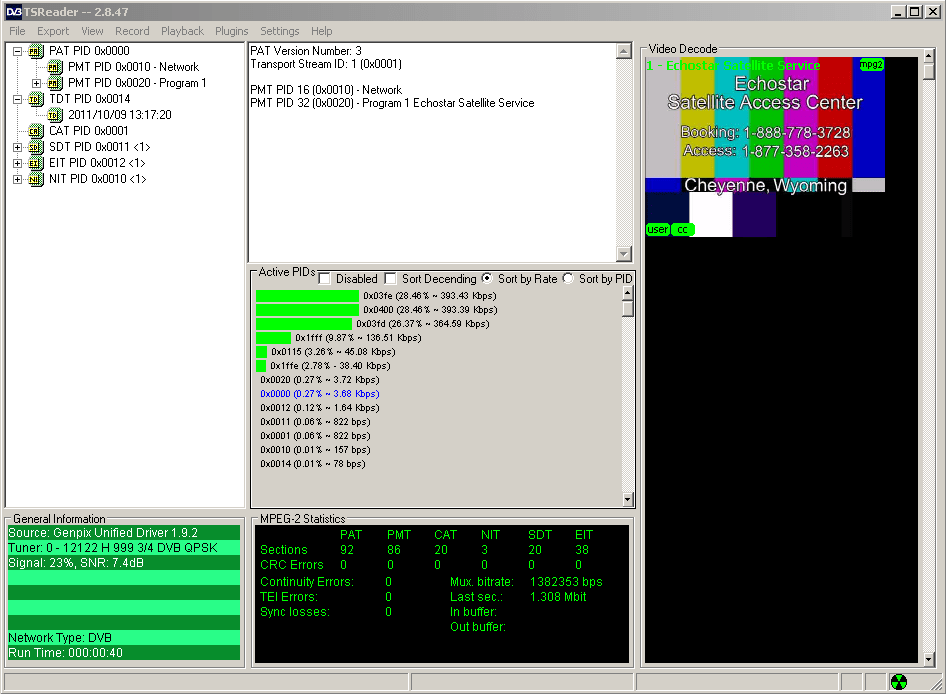Select the 2011/10/09 13:17:20 timestamp entry
This screenshot has height=694, width=946.
pos(119,115)
